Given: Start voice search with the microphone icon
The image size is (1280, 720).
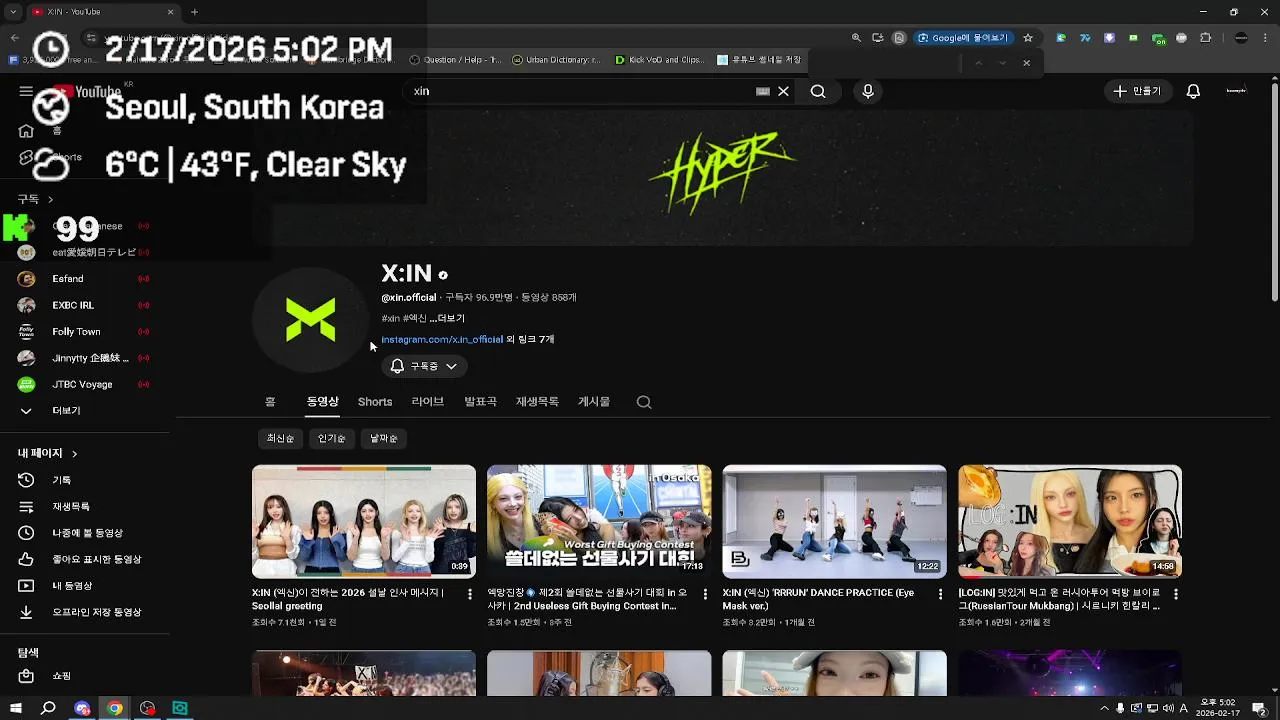Looking at the screenshot, I should pyautogui.click(x=868, y=91).
